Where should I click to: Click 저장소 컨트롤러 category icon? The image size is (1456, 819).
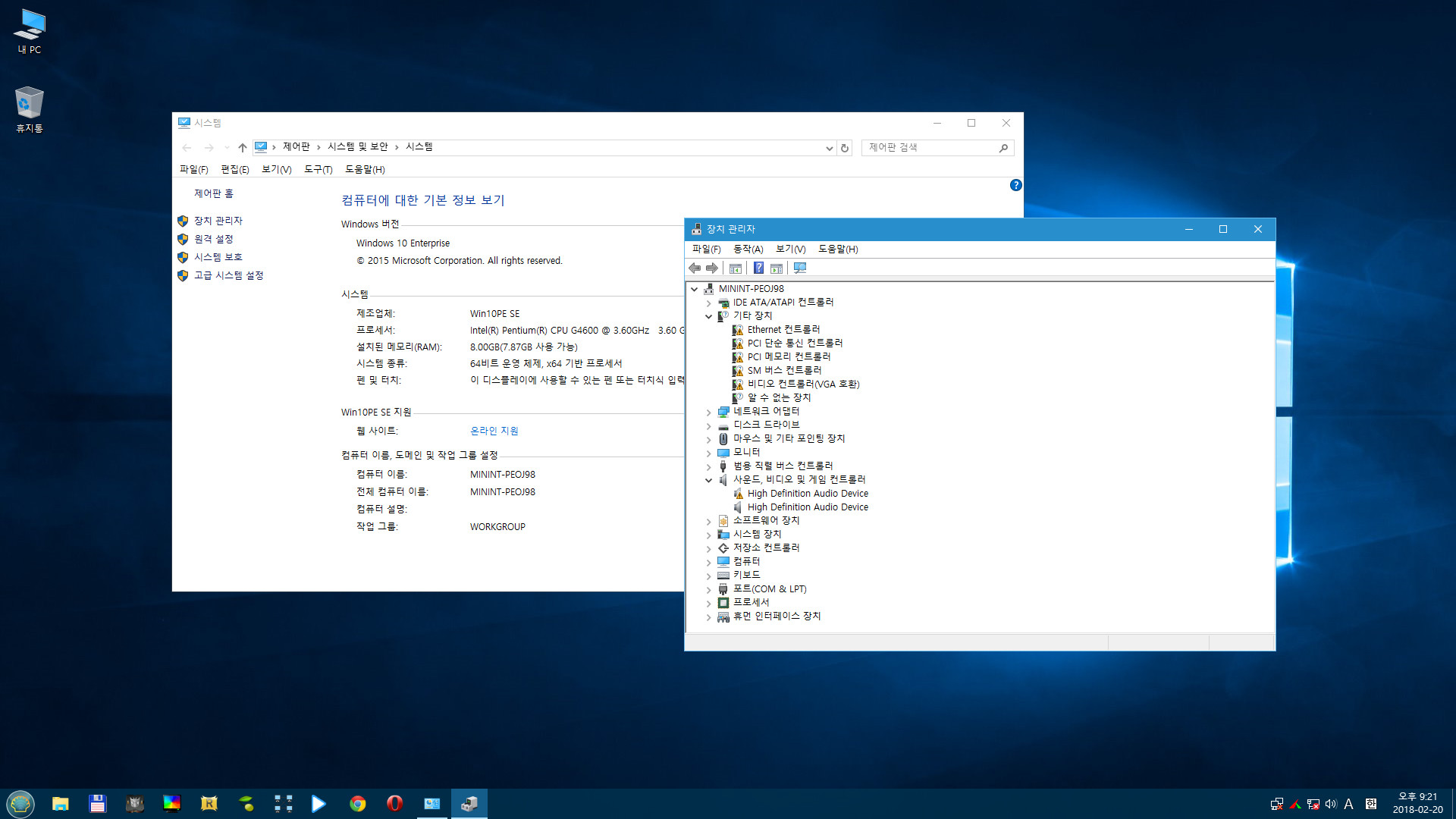pos(723,548)
